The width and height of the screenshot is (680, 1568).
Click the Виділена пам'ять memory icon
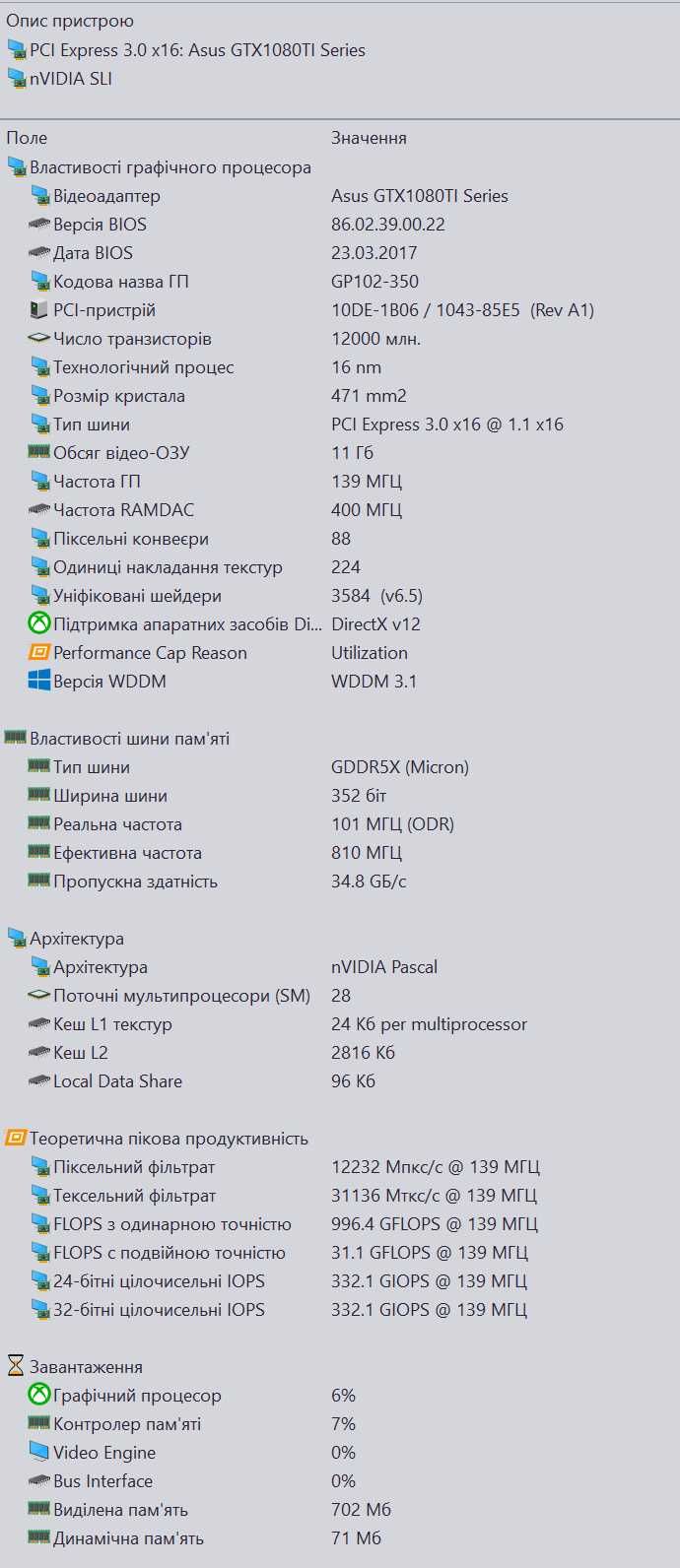pos(39,1509)
